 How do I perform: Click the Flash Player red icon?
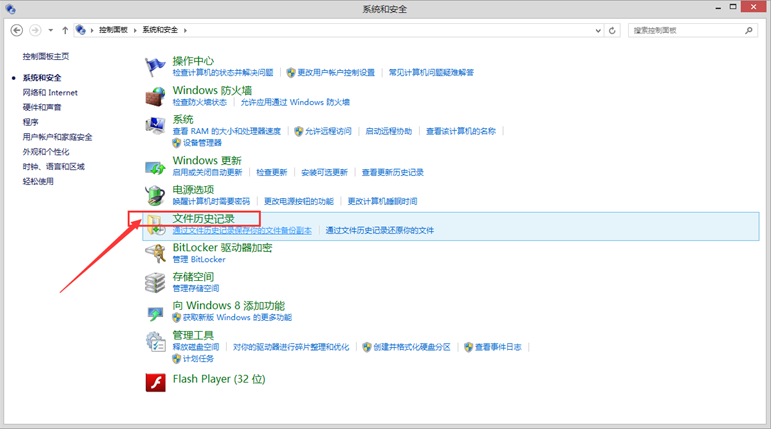click(155, 382)
